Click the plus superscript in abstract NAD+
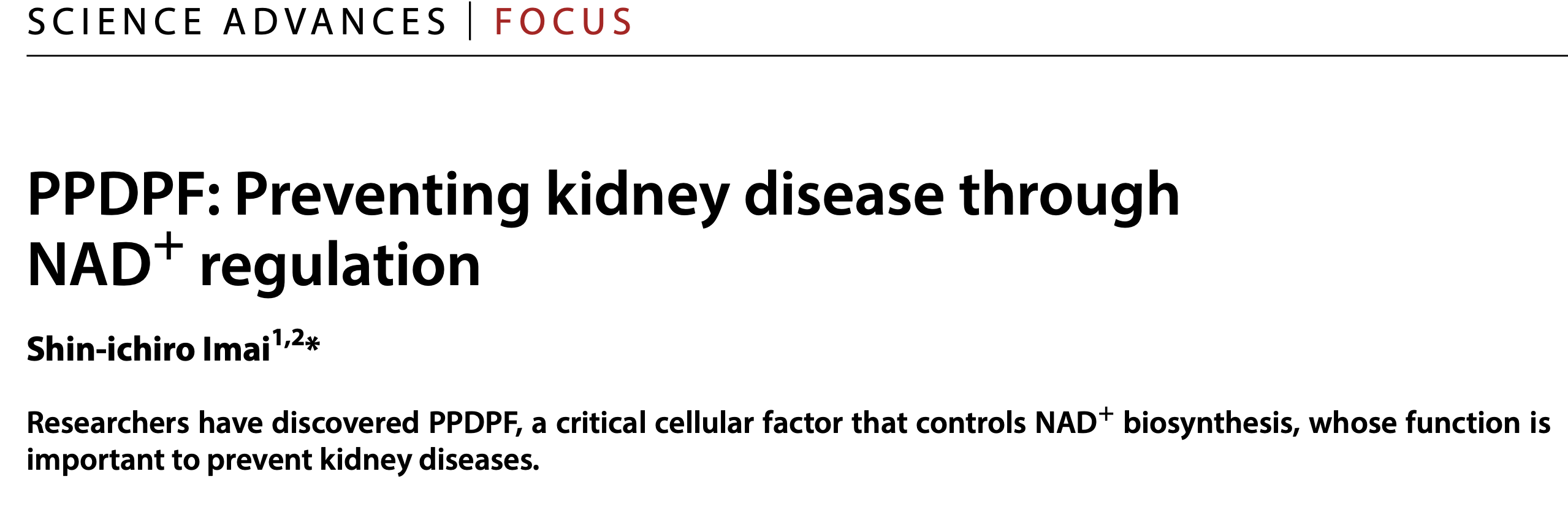 [x=1105, y=415]
